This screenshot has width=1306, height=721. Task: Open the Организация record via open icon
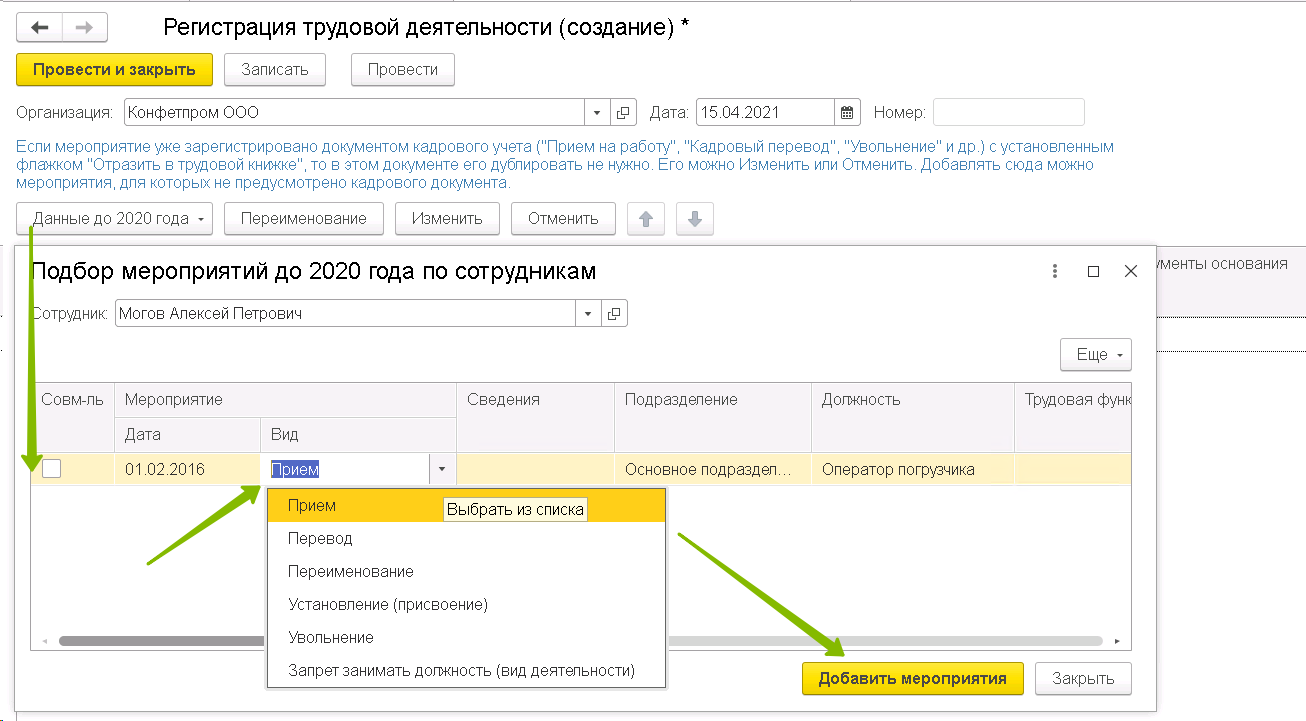point(622,112)
